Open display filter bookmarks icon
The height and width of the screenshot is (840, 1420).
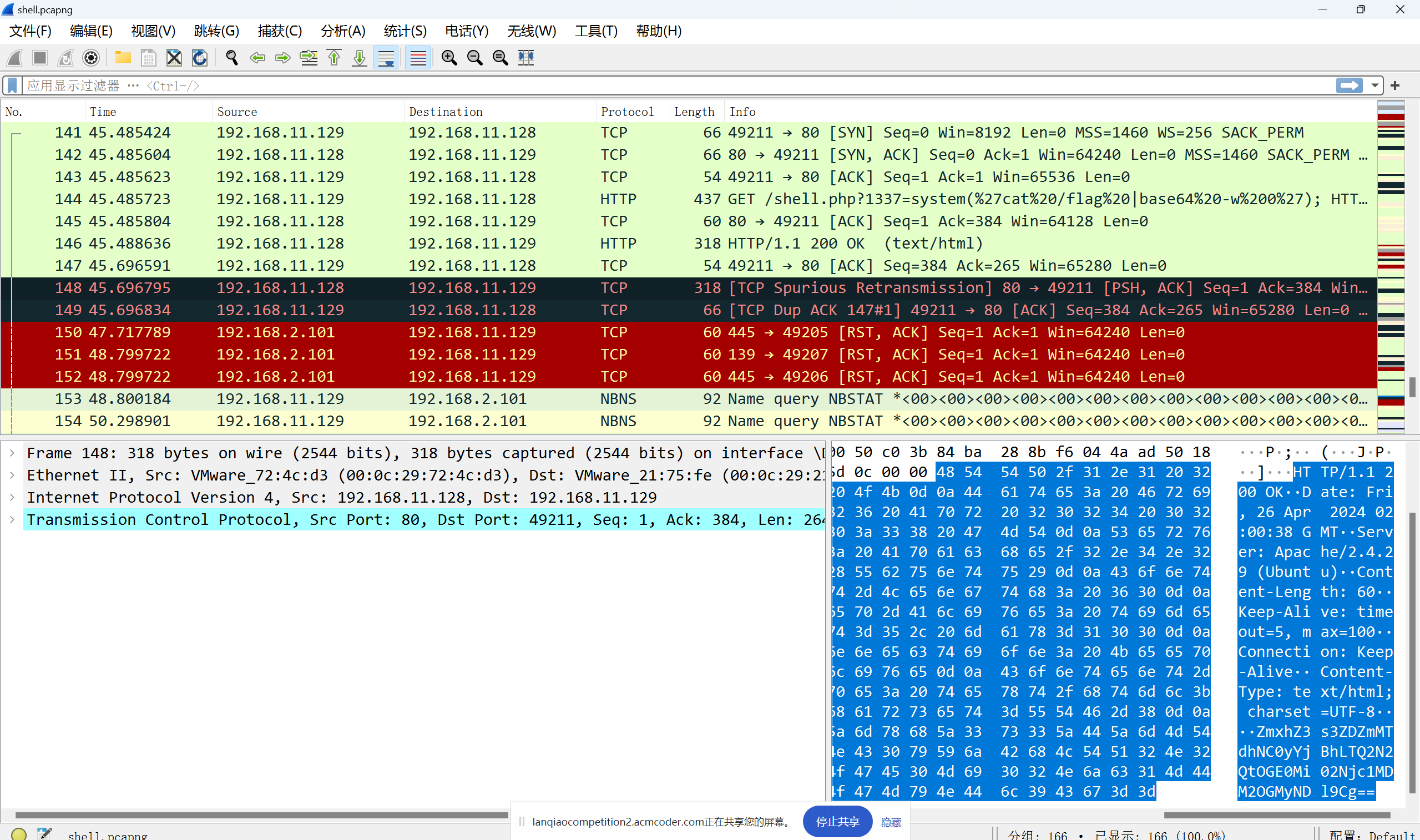pos(12,85)
